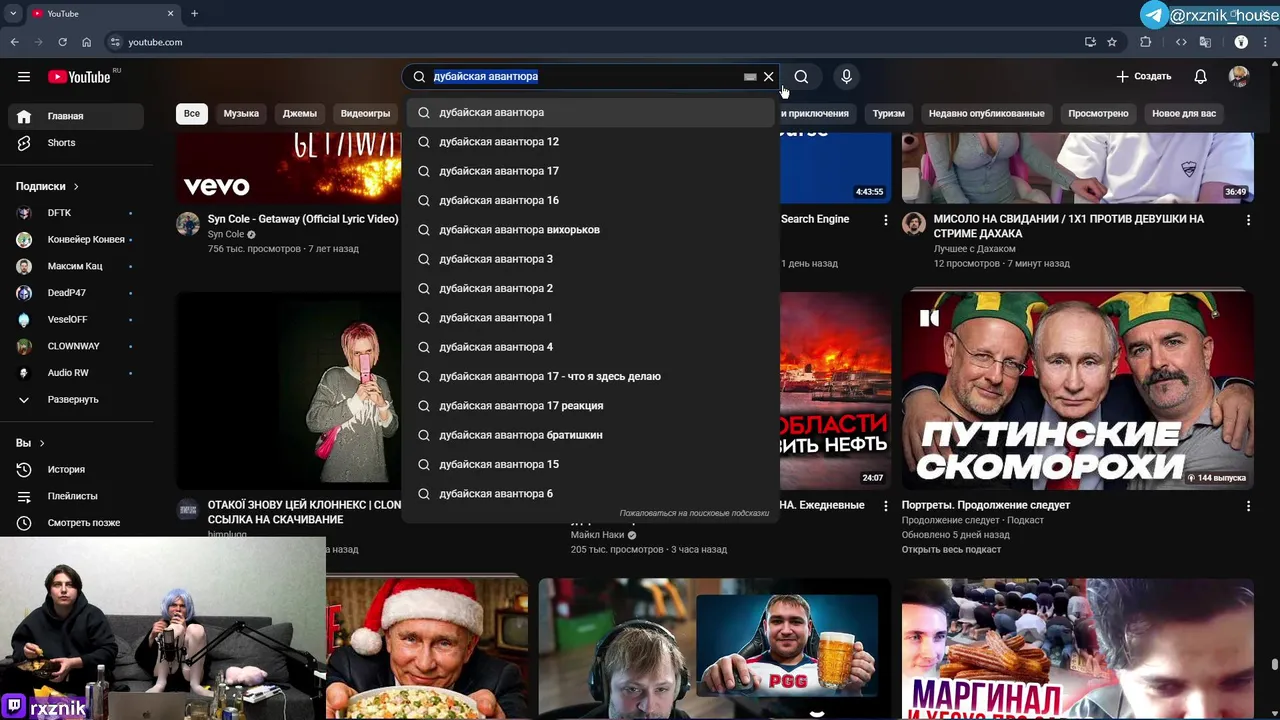Open new browser tab
Viewport: 1280px width, 720px height.
(x=194, y=14)
